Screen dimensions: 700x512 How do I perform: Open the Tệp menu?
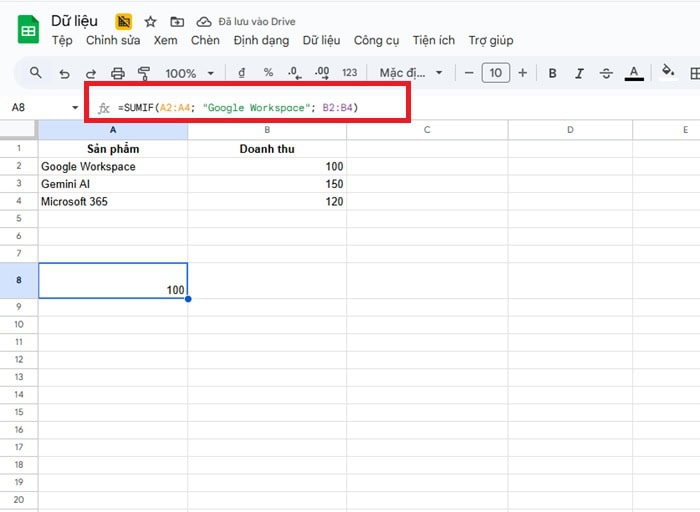coord(62,40)
